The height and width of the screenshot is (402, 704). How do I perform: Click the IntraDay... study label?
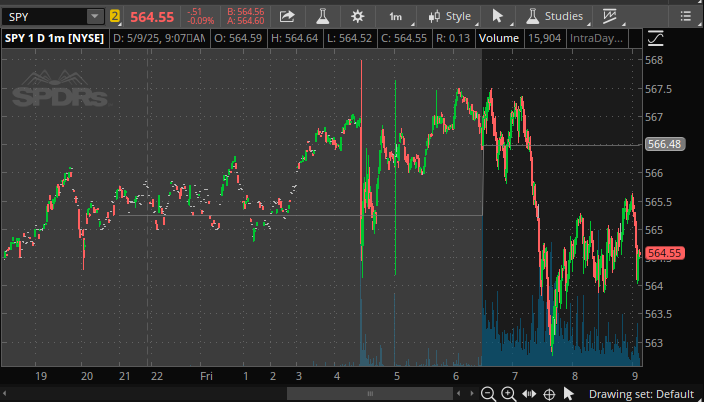596,39
